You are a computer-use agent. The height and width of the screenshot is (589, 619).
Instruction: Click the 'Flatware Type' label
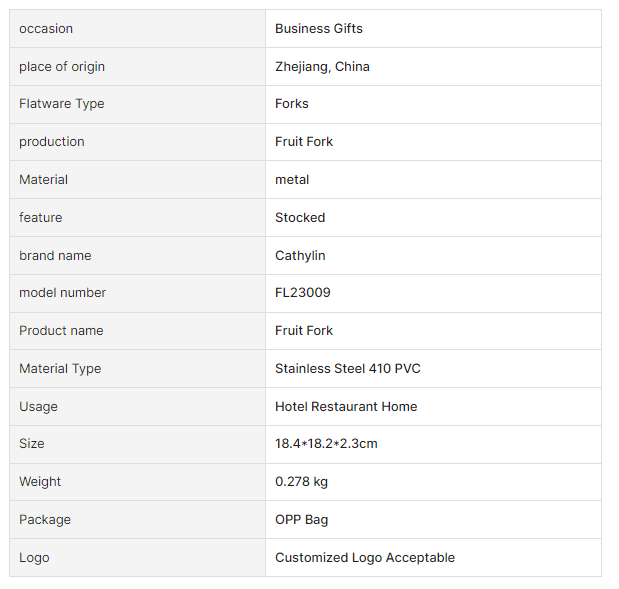click(x=61, y=104)
